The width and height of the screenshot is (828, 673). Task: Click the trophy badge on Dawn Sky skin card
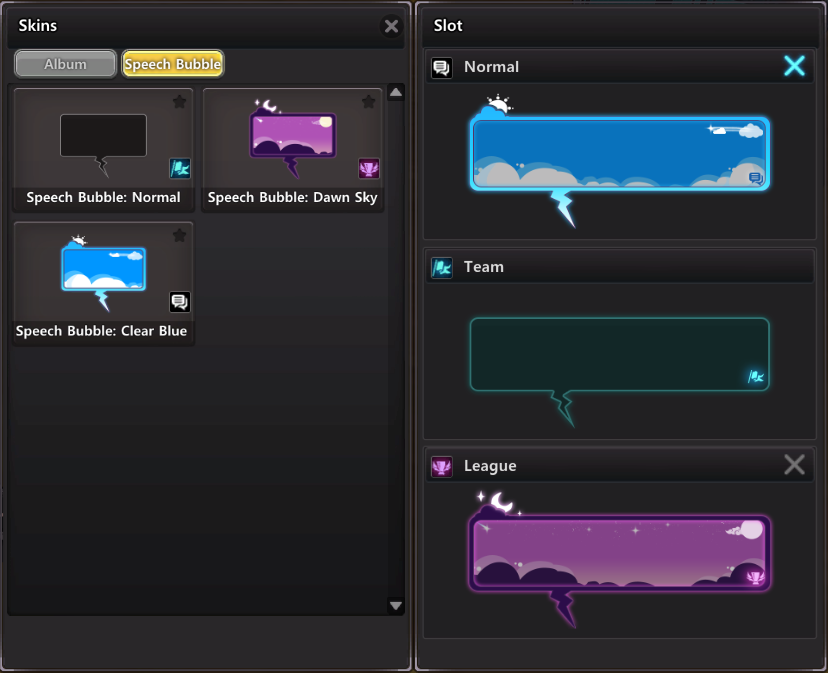(x=369, y=168)
